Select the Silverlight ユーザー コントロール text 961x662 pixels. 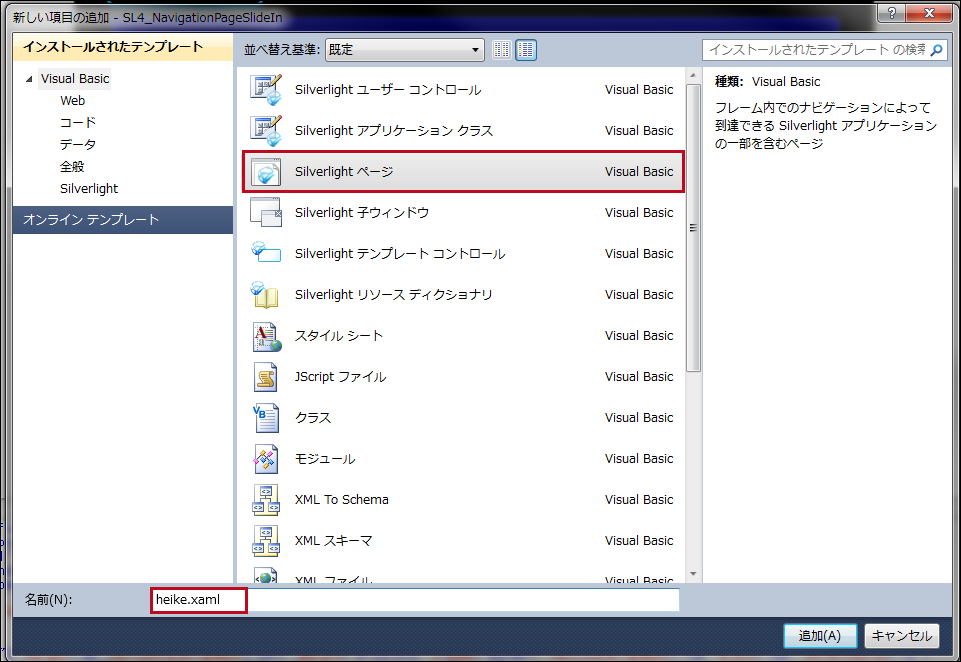pyautogui.click(x=388, y=89)
